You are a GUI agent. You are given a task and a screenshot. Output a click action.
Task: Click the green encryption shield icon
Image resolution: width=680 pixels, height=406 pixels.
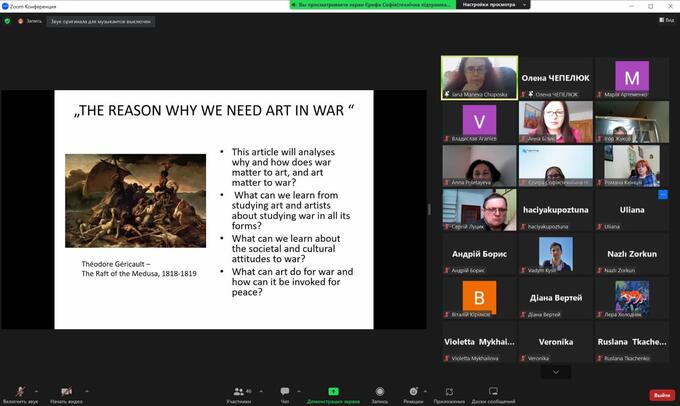[8, 20]
